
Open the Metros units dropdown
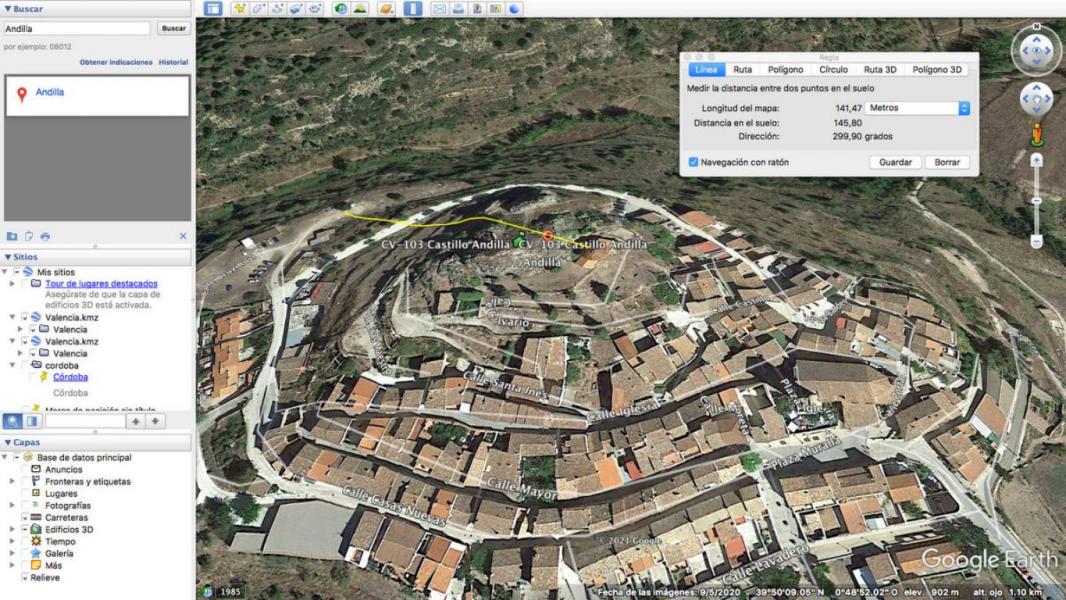click(918, 107)
